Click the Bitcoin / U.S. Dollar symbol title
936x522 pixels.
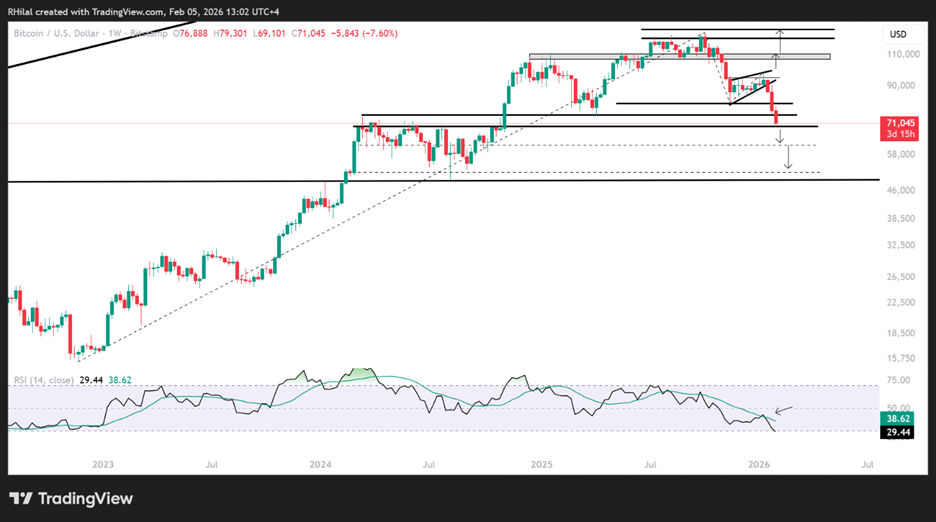56,33
